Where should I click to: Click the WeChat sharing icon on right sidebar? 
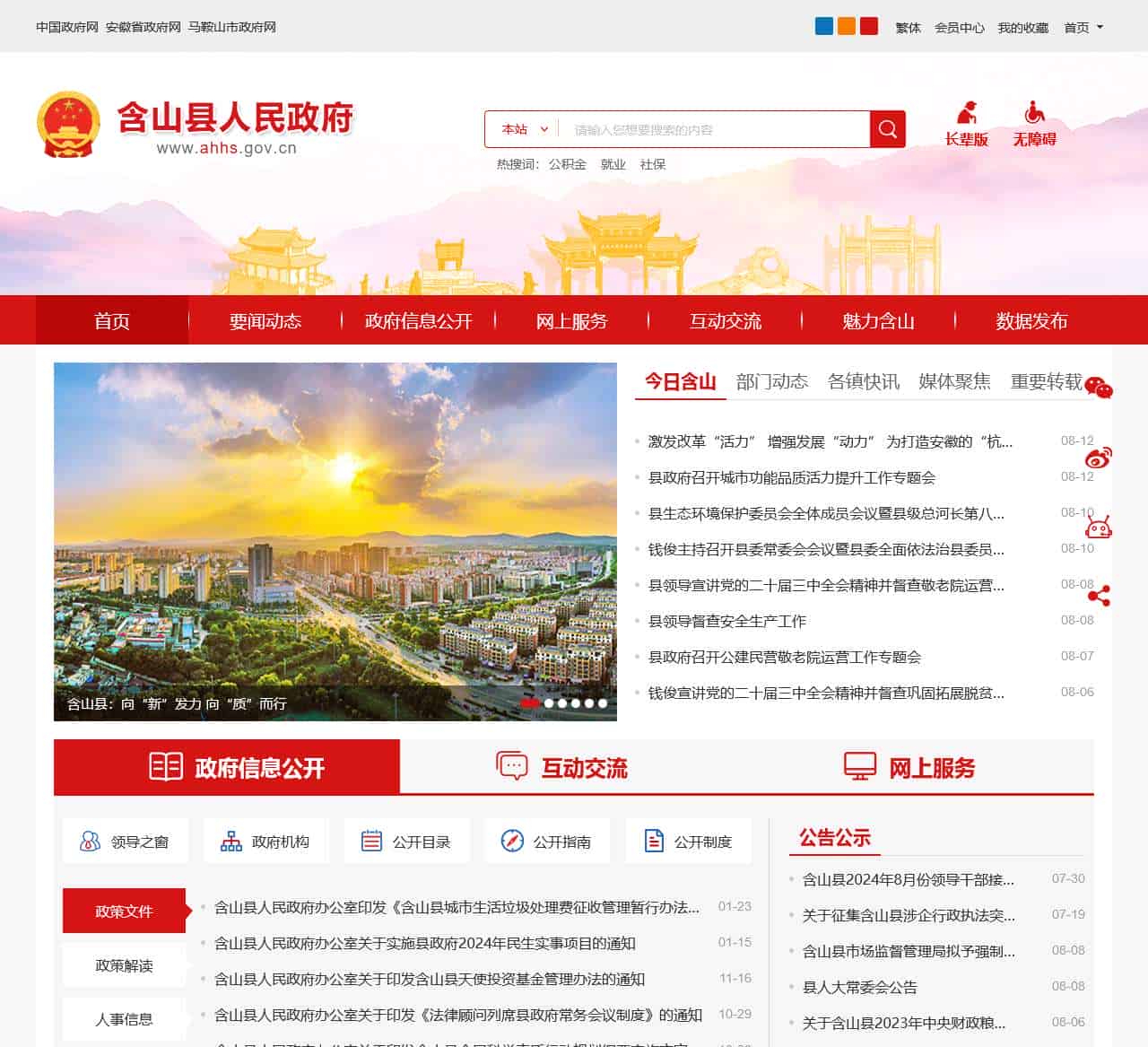pos(1099,388)
